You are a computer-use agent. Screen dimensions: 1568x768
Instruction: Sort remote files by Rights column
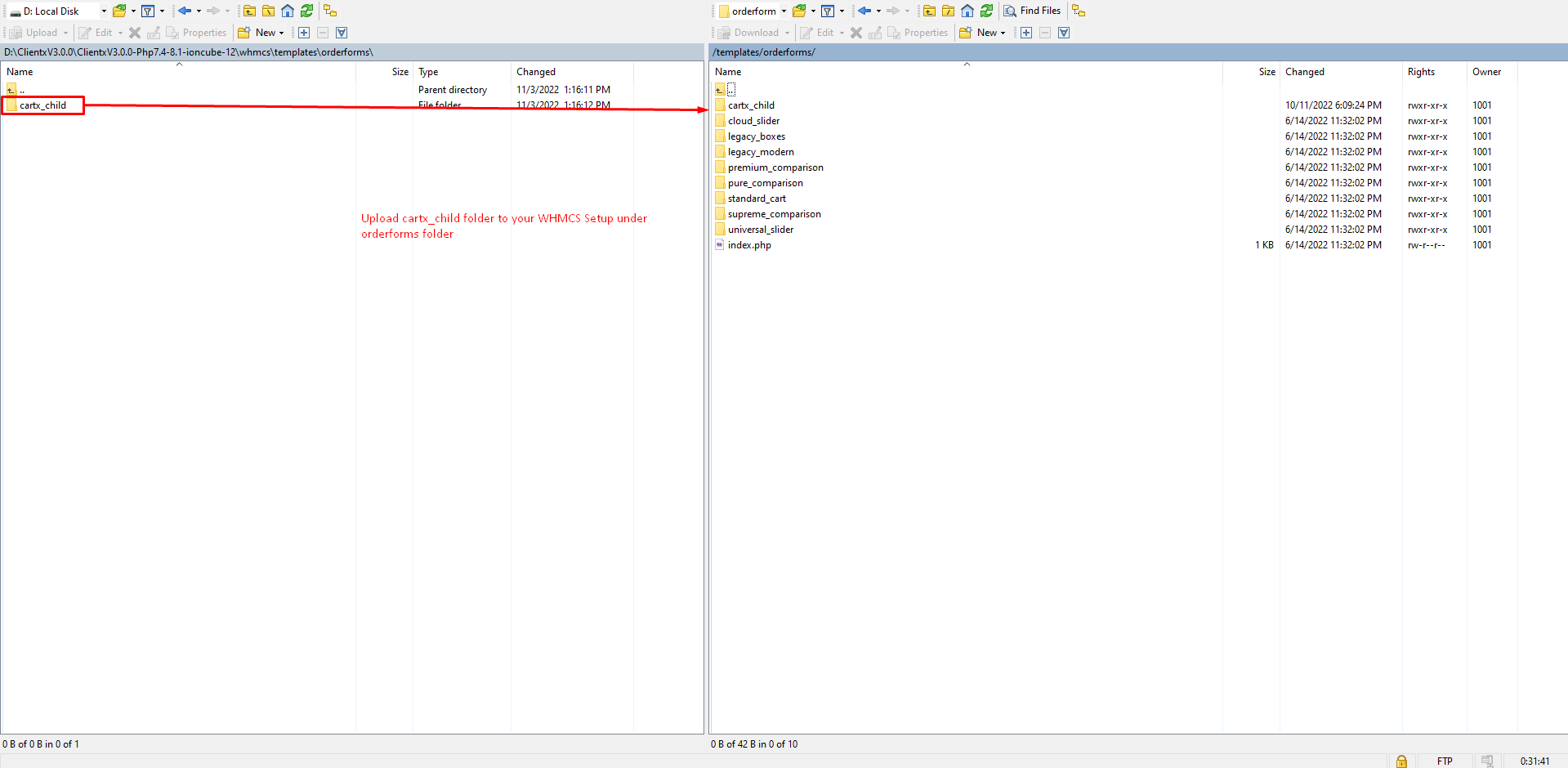click(1421, 72)
